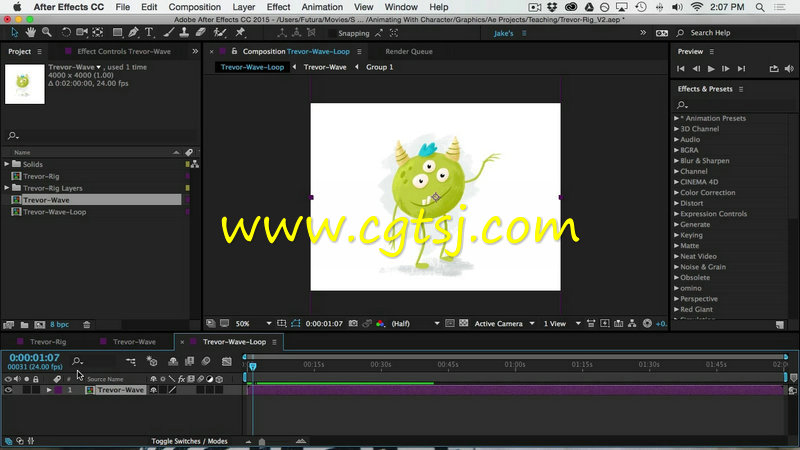This screenshot has height=450, width=800.
Task: Click the new composition icon in Project panel
Action: coord(40,324)
